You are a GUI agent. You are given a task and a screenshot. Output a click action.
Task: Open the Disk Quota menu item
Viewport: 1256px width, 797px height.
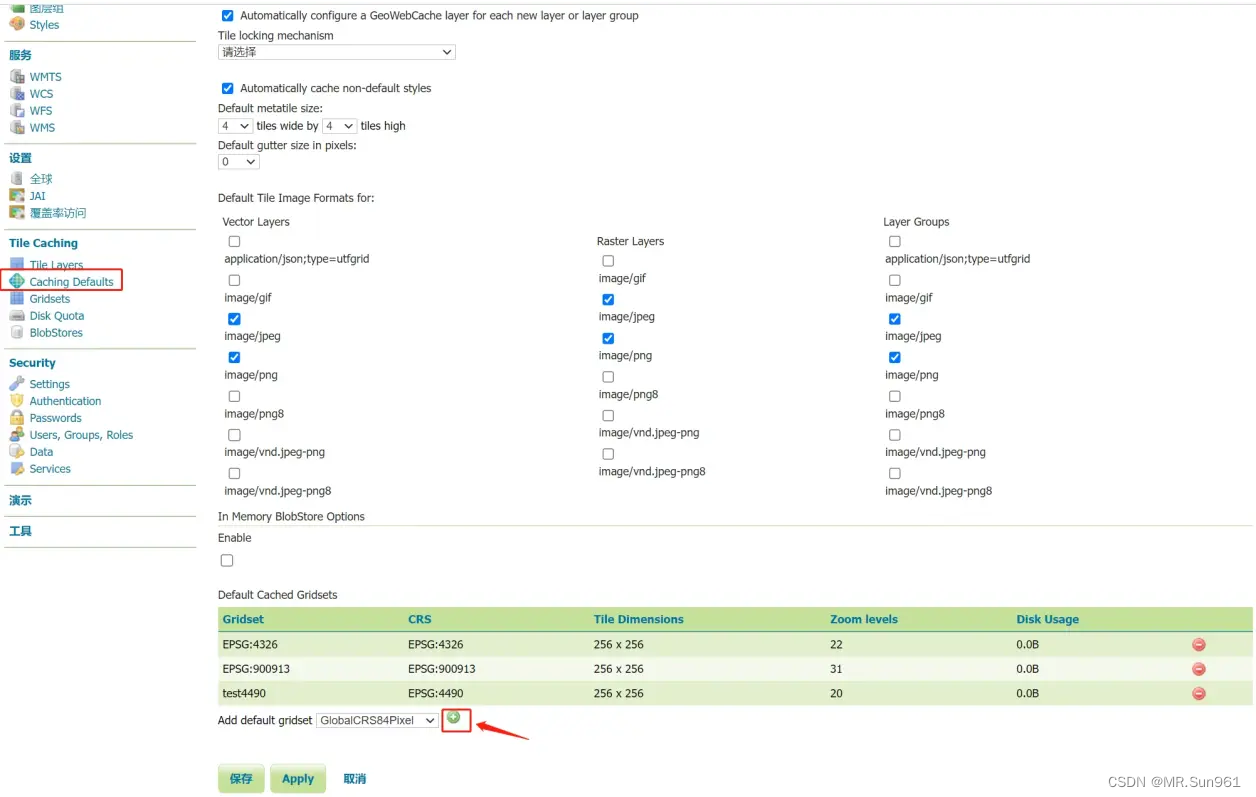point(56,316)
